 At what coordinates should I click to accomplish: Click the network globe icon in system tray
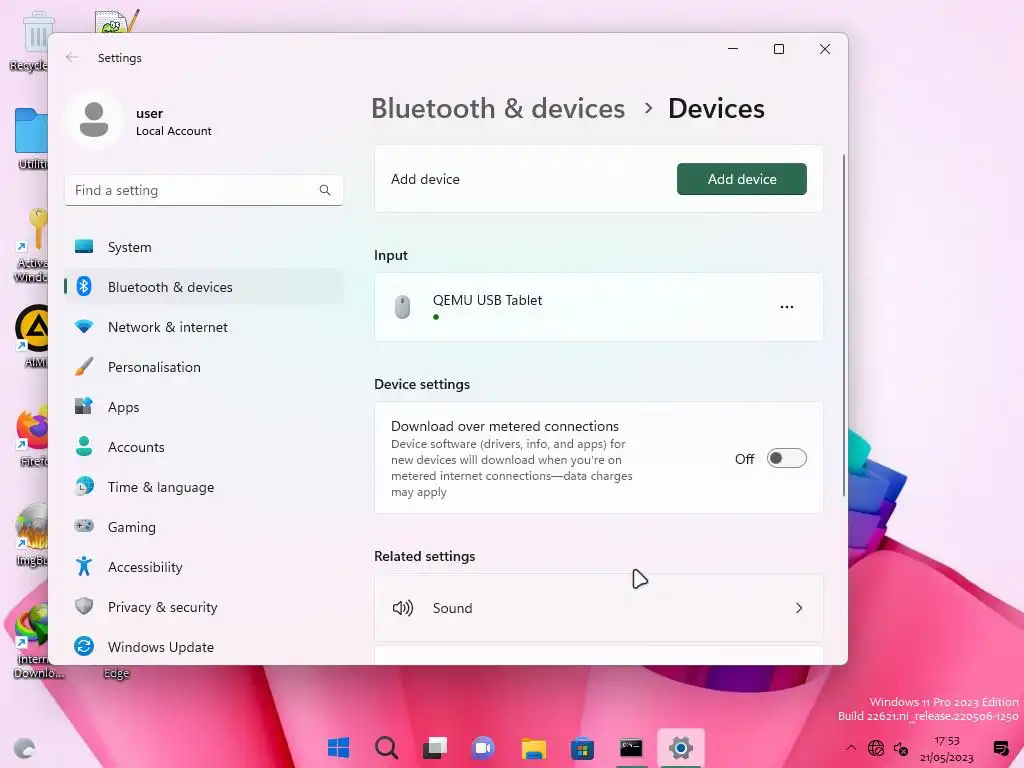click(x=876, y=748)
